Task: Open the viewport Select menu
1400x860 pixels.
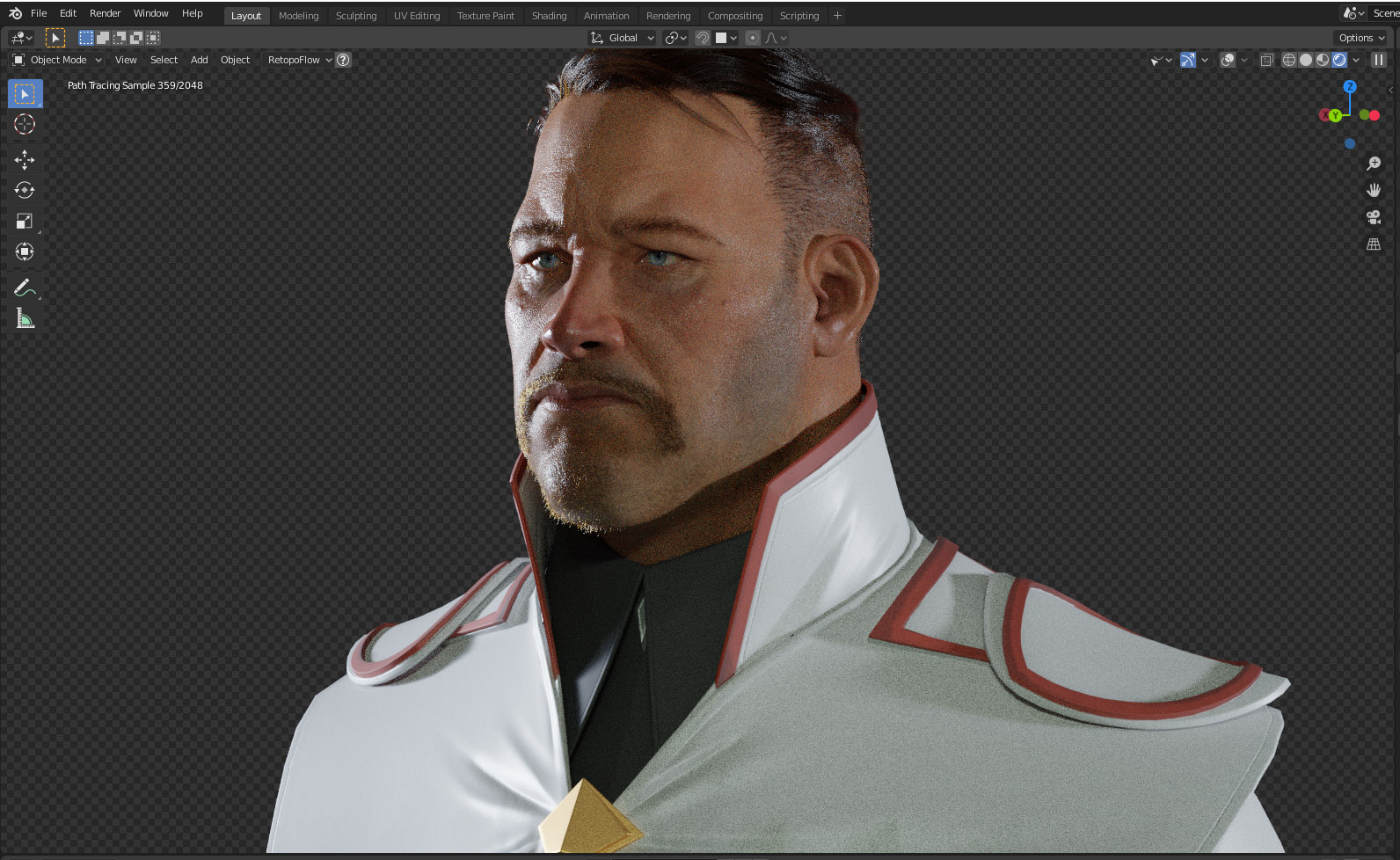Action: click(164, 60)
